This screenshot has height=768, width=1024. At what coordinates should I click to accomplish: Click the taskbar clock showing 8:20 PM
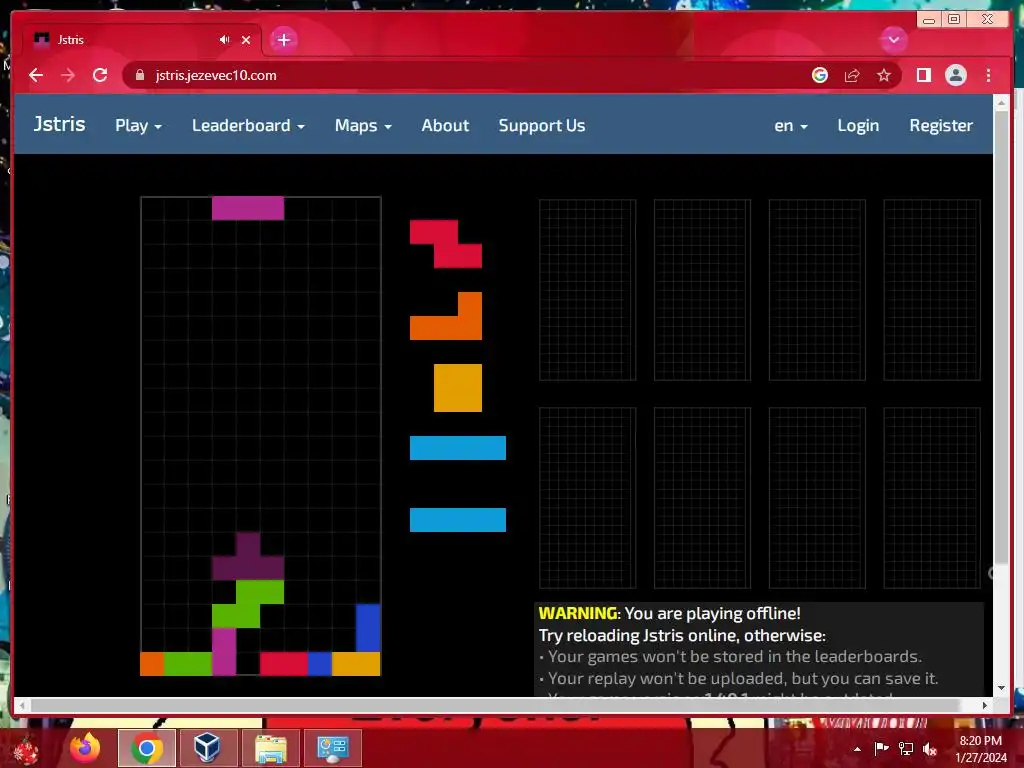pos(980,749)
